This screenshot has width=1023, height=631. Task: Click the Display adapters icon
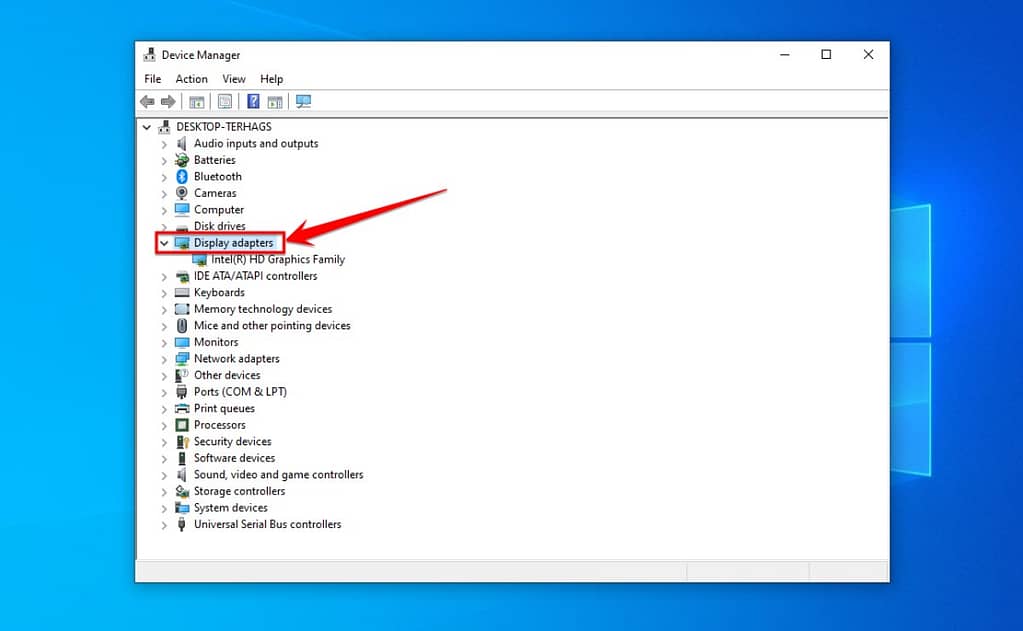pos(182,243)
